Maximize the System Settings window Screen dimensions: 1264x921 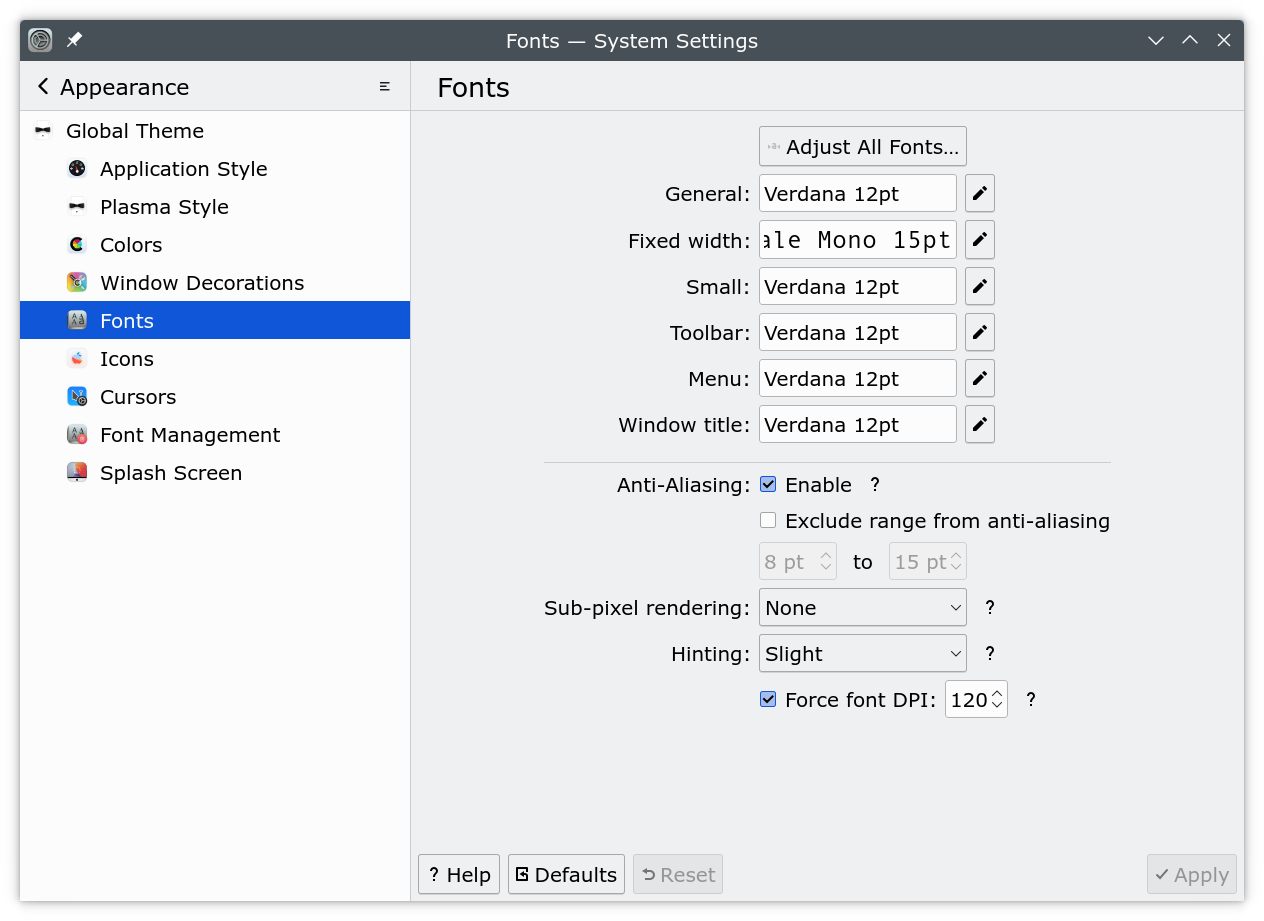tap(1190, 41)
